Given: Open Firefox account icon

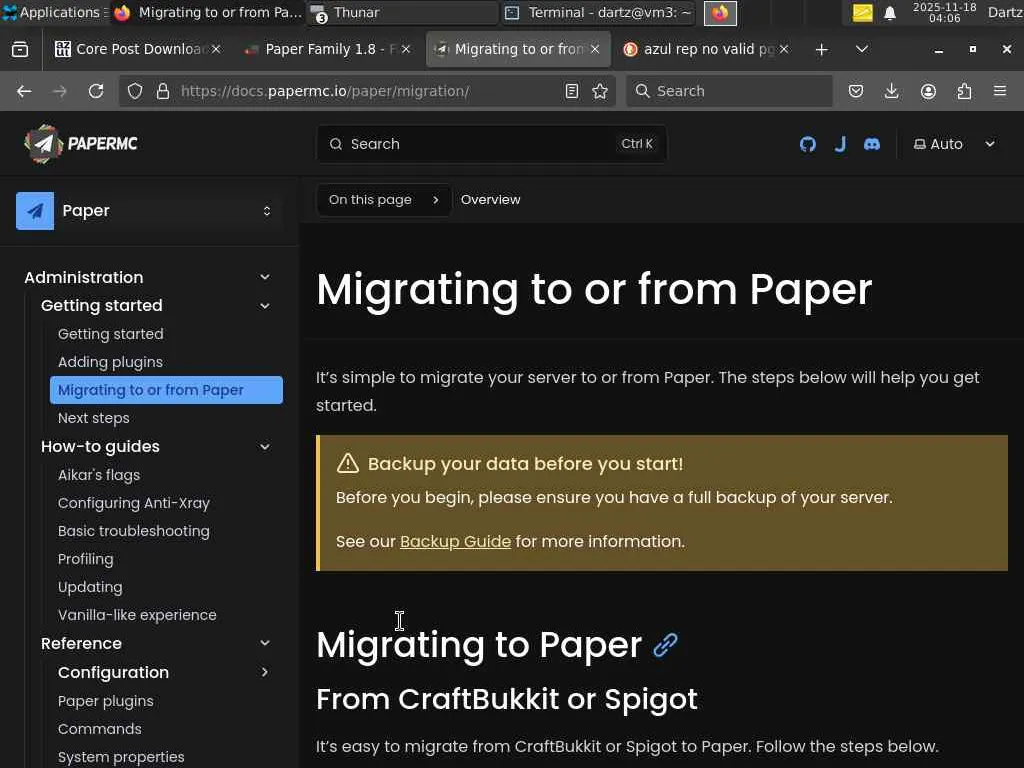Looking at the screenshot, I should click(928, 91).
